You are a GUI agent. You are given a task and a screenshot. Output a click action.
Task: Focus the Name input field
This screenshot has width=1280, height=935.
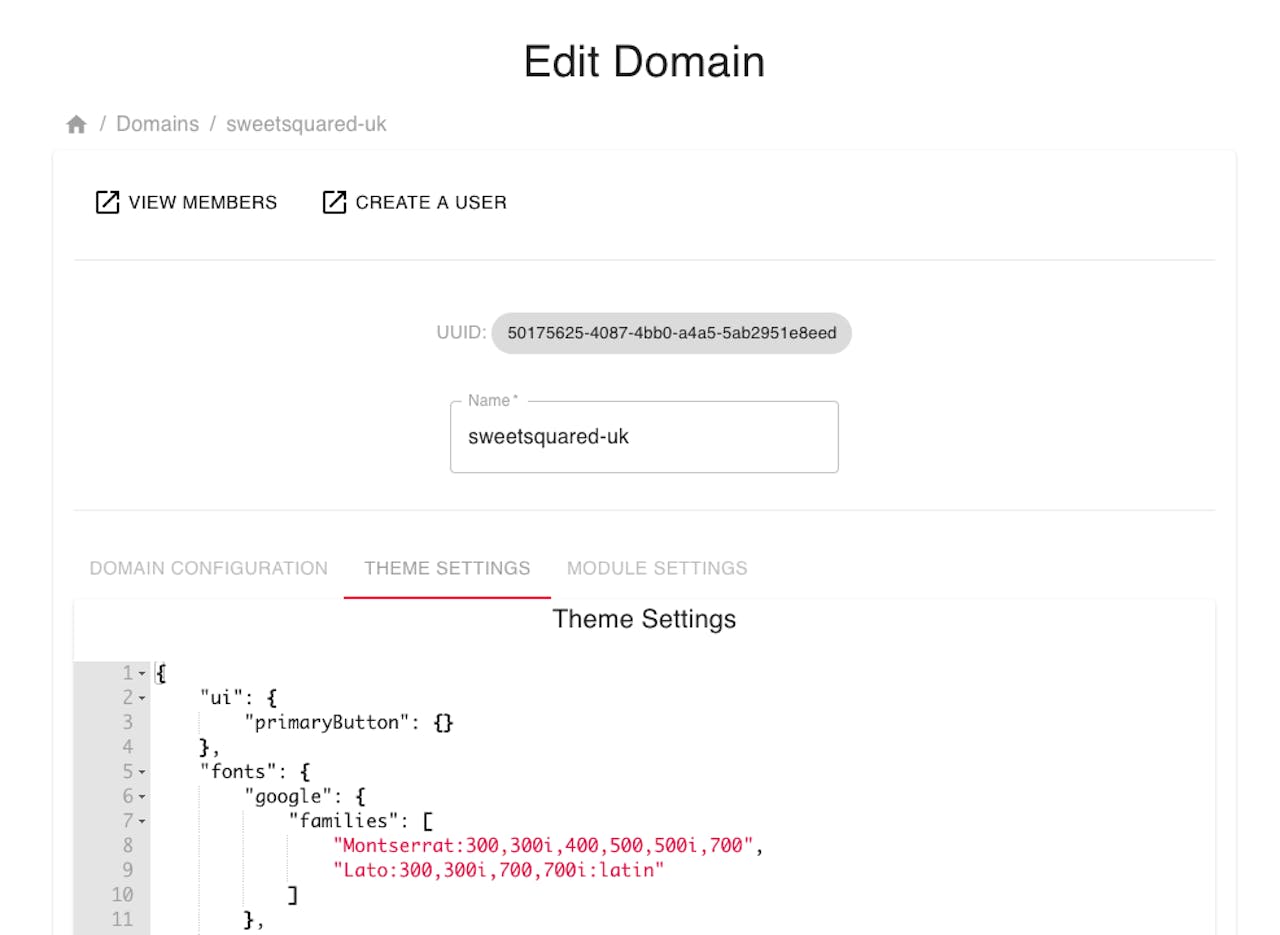644,437
